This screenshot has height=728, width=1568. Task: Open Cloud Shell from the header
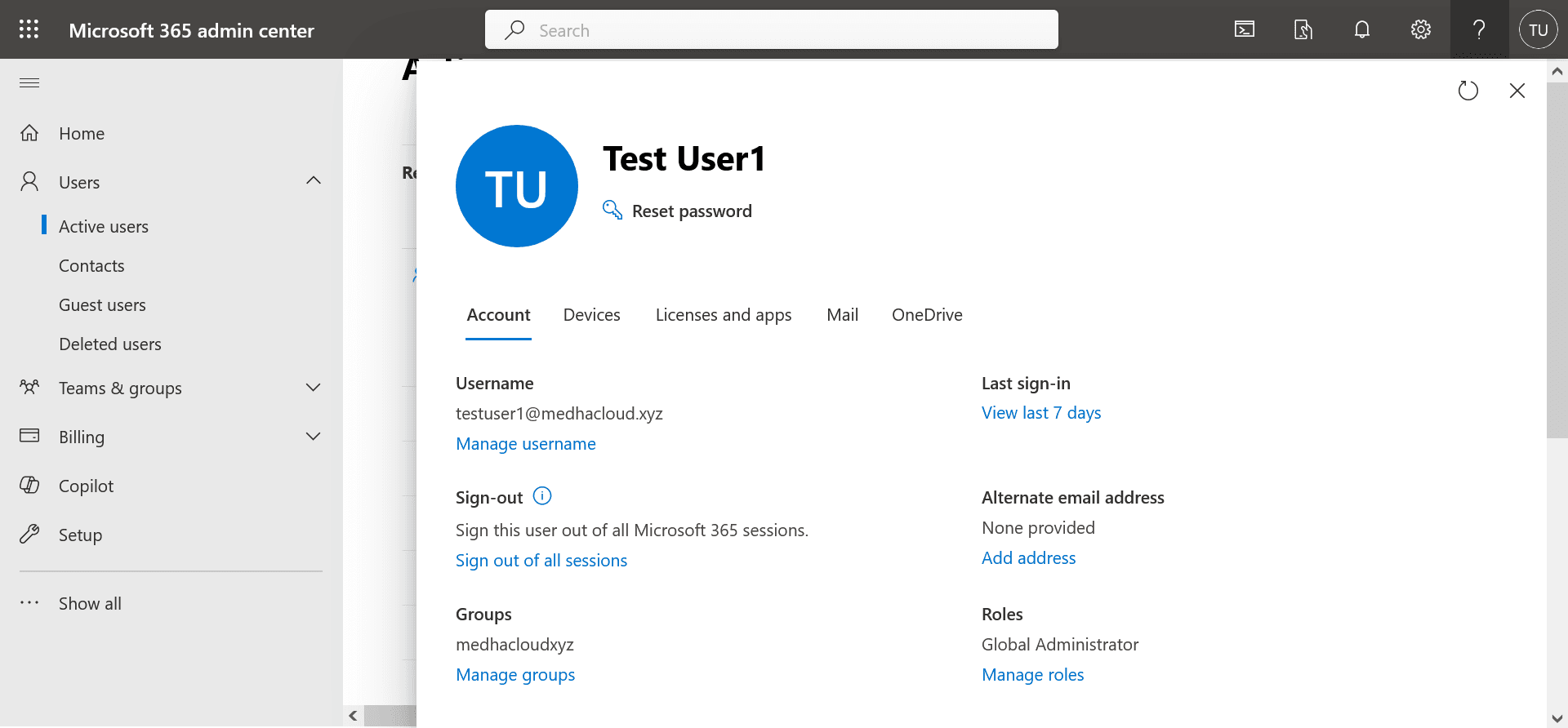[1245, 29]
